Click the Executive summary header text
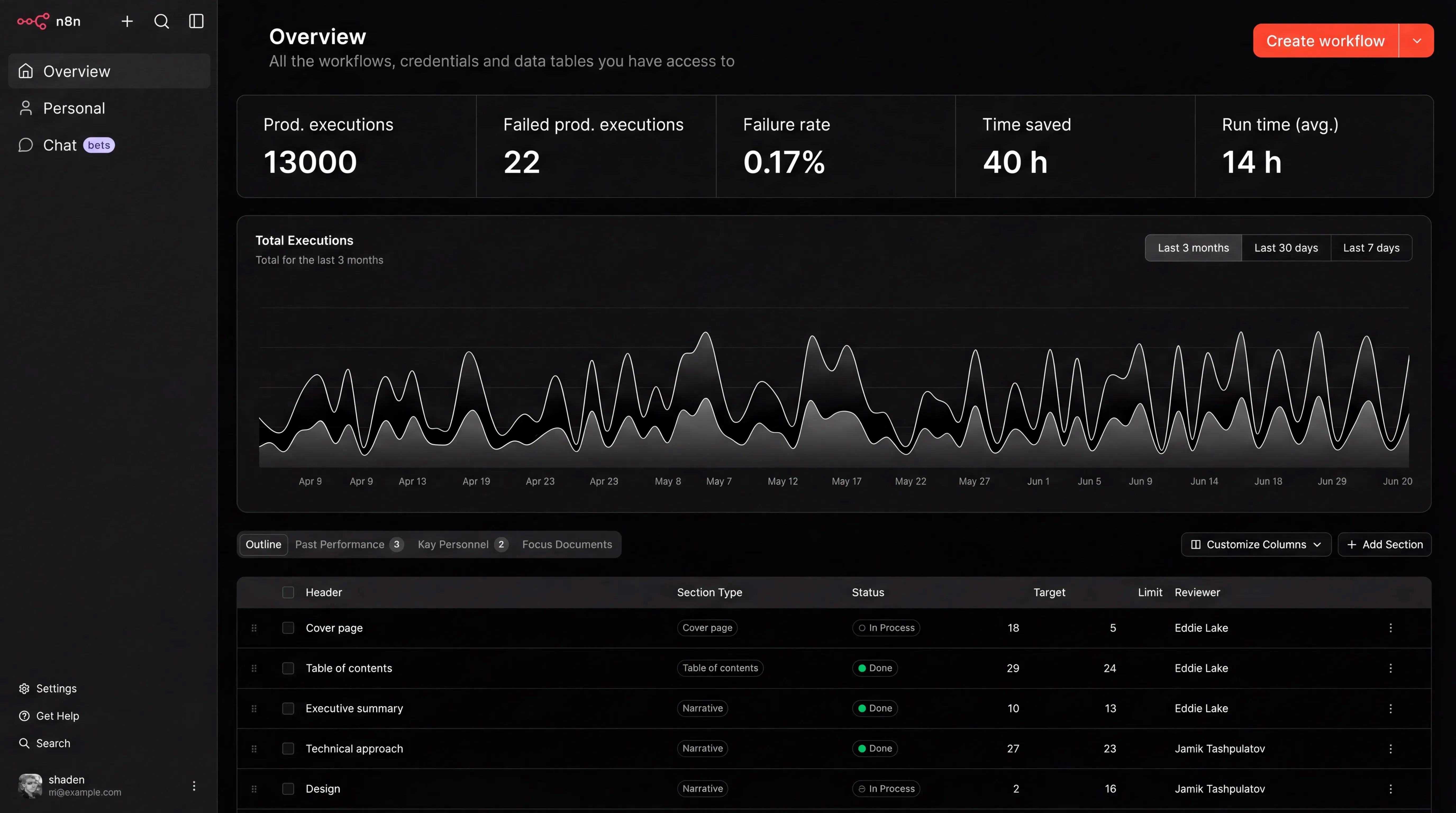The height and width of the screenshot is (813, 1456). (354, 708)
